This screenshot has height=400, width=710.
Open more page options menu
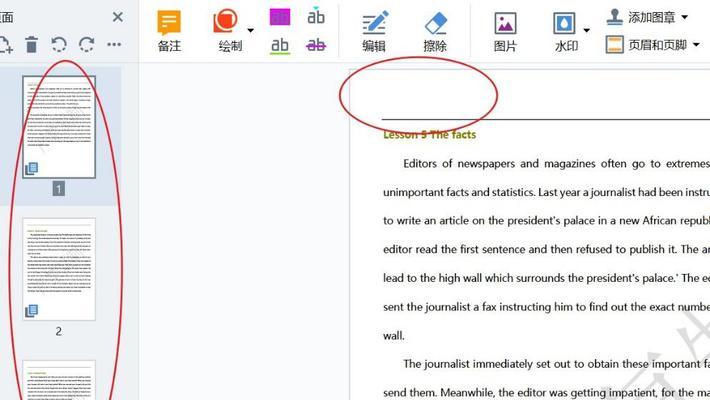114,44
